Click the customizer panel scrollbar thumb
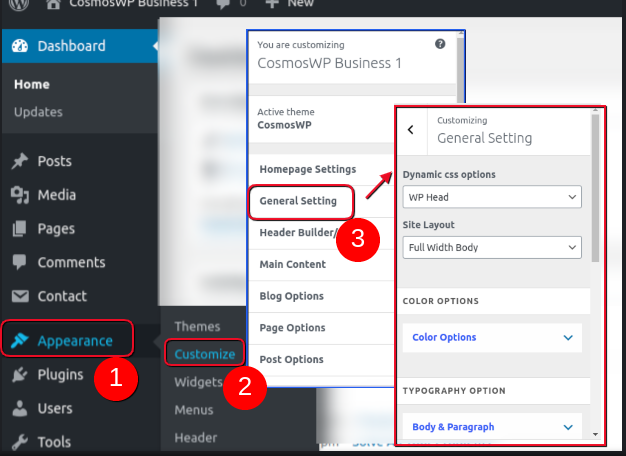The image size is (626, 456). pyautogui.click(x=460, y=71)
